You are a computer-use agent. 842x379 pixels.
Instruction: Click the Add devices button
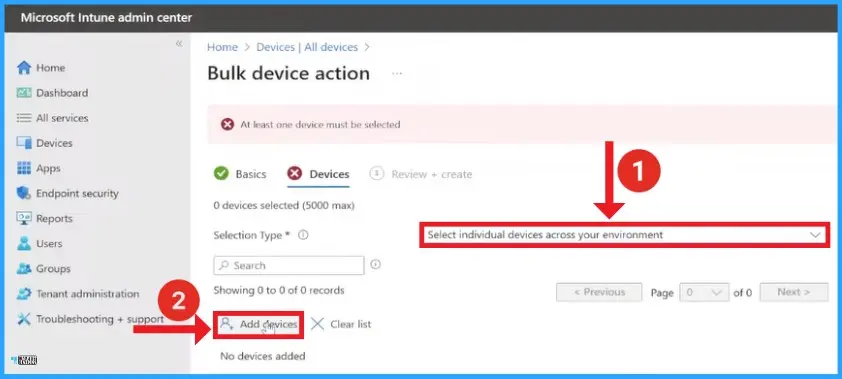coord(258,324)
